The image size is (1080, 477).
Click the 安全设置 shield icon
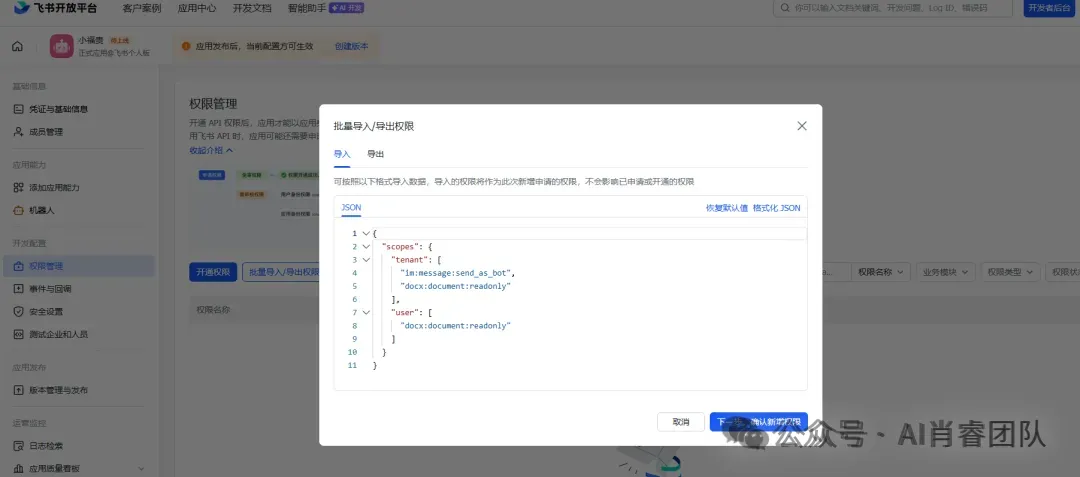click(x=19, y=311)
